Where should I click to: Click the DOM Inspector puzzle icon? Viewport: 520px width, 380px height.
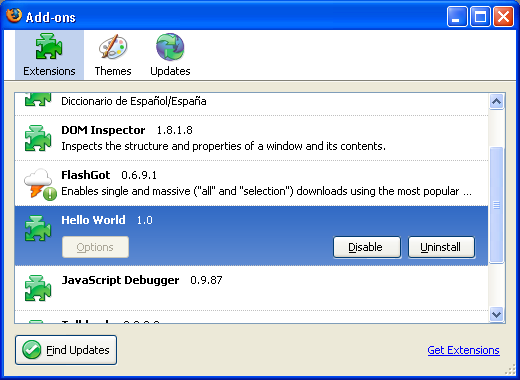click(x=38, y=138)
